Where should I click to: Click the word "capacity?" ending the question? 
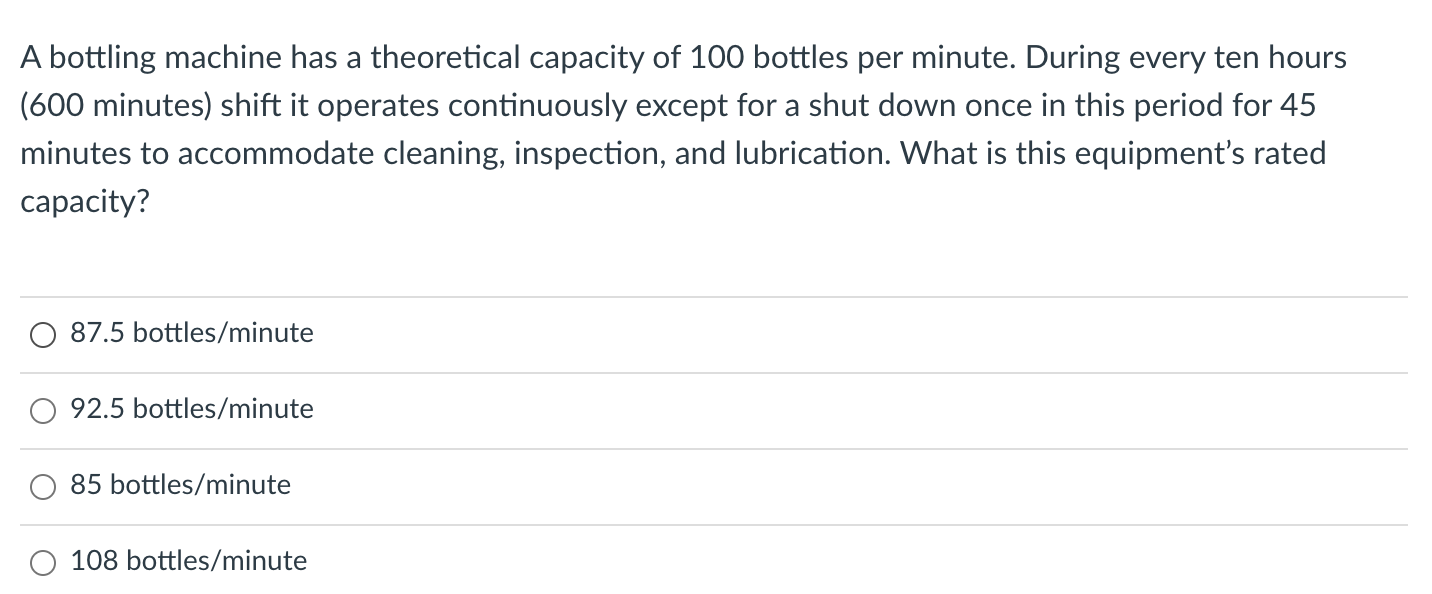click(x=85, y=203)
